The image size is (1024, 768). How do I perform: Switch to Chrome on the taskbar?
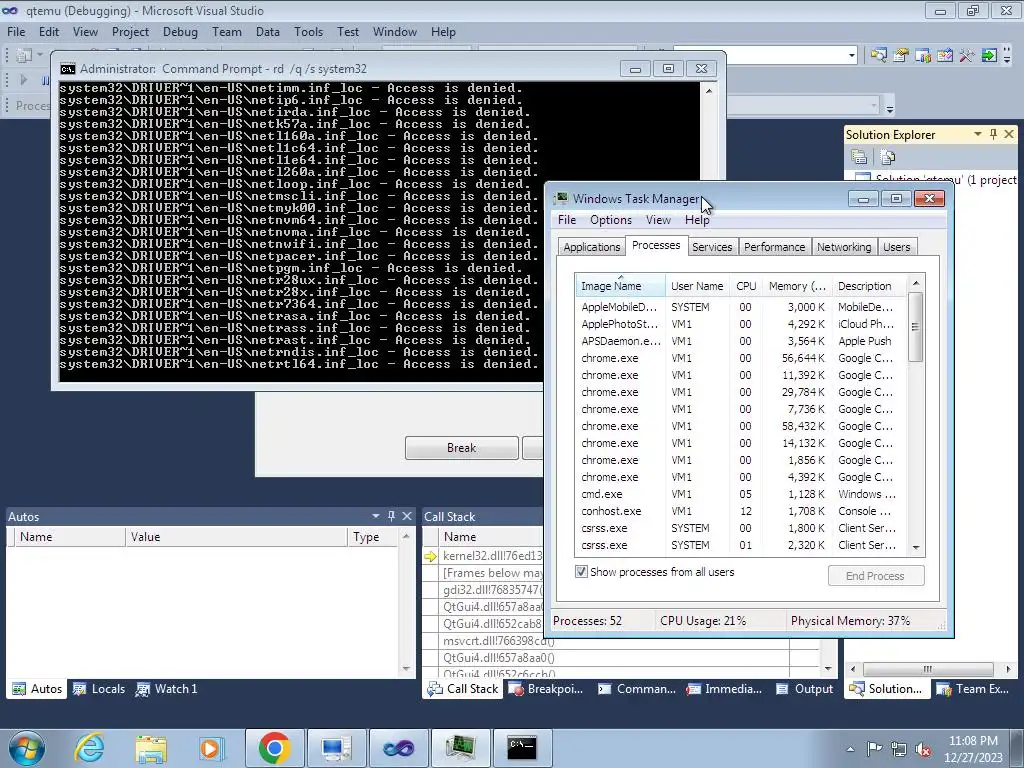pyautogui.click(x=274, y=748)
